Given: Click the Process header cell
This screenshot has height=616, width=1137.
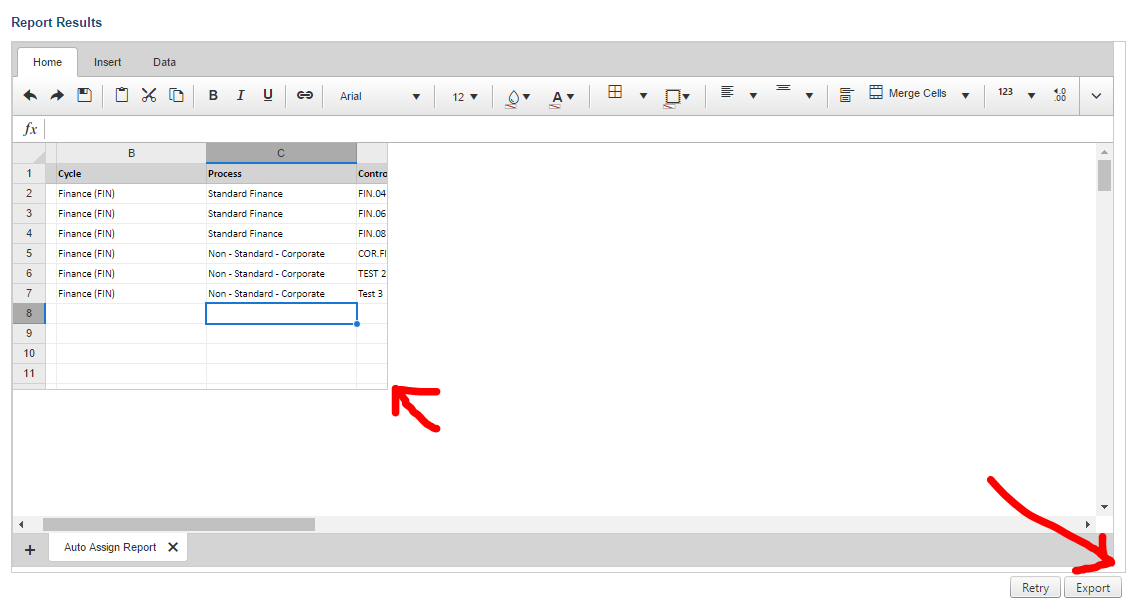Looking at the screenshot, I should pos(281,173).
